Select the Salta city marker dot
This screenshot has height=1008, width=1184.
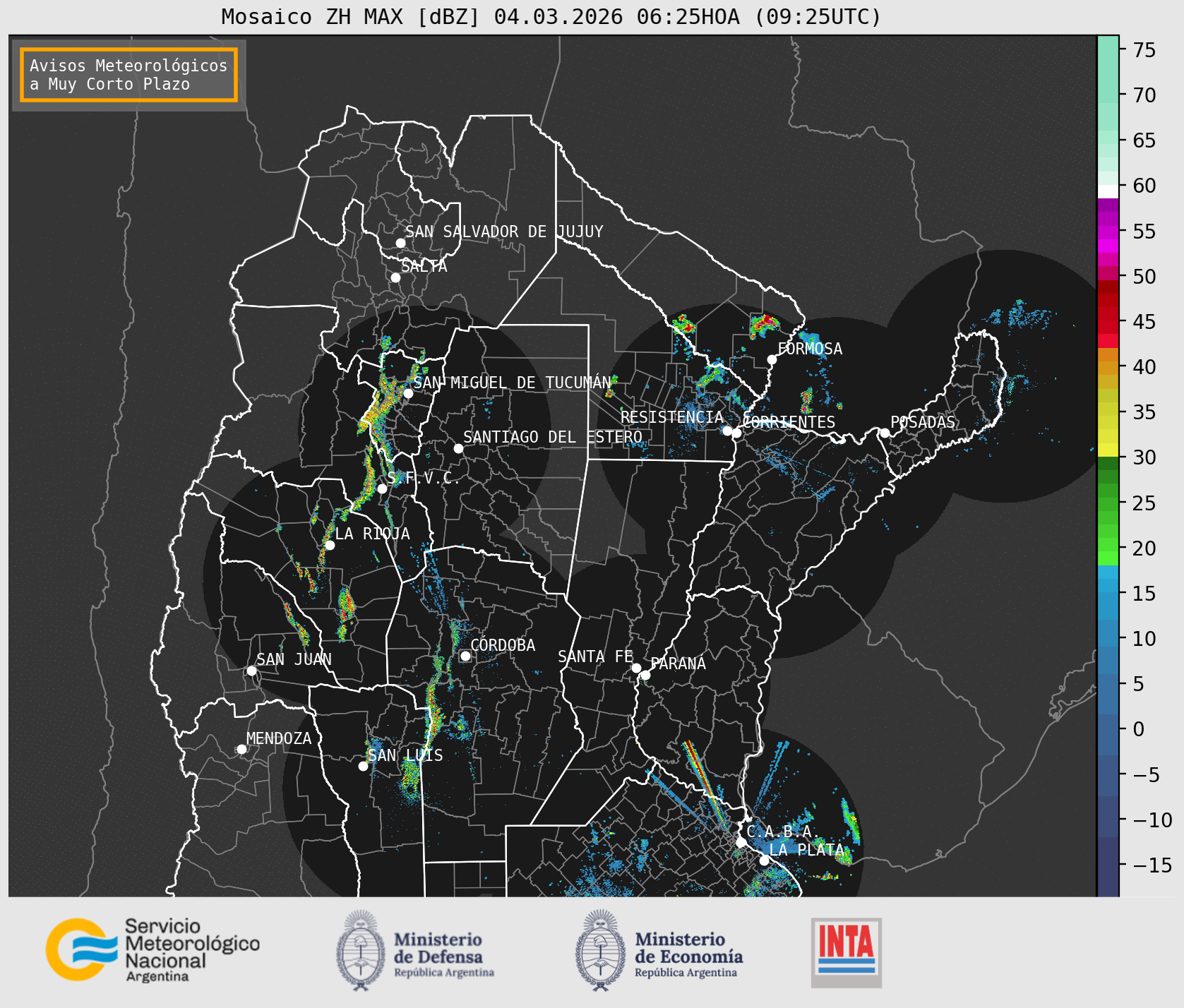point(395,277)
